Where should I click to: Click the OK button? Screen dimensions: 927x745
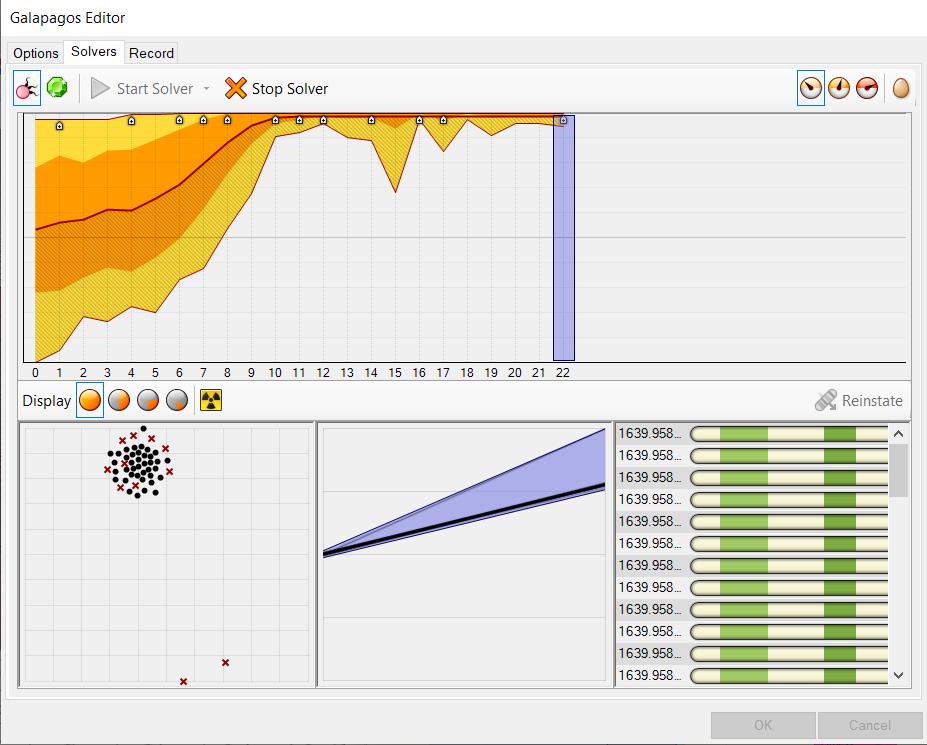pyautogui.click(x=763, y=725)
